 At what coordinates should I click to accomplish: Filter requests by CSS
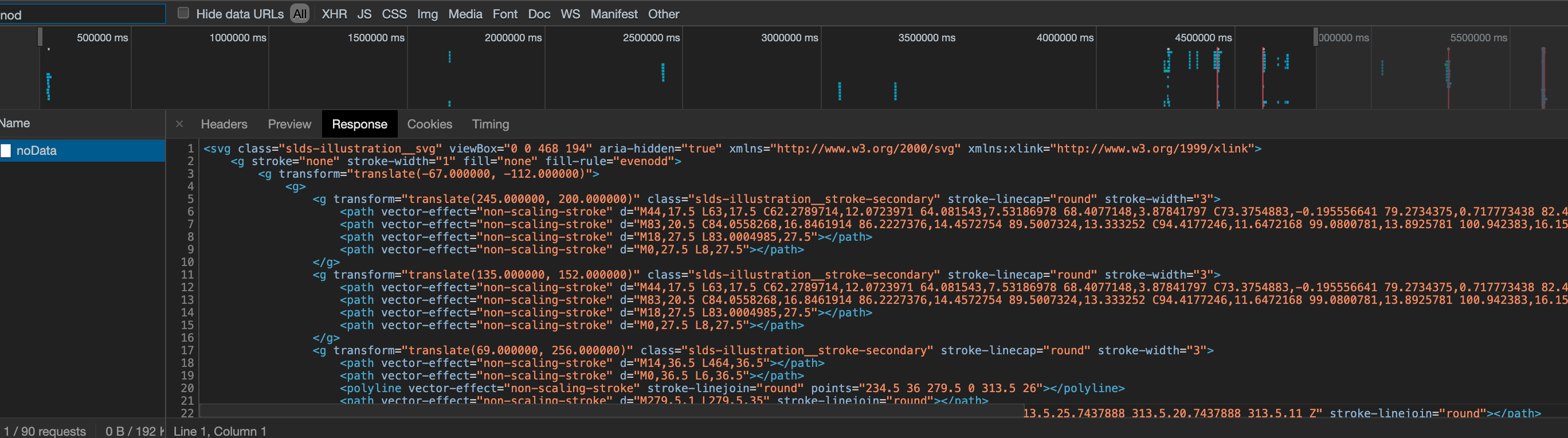394,13
